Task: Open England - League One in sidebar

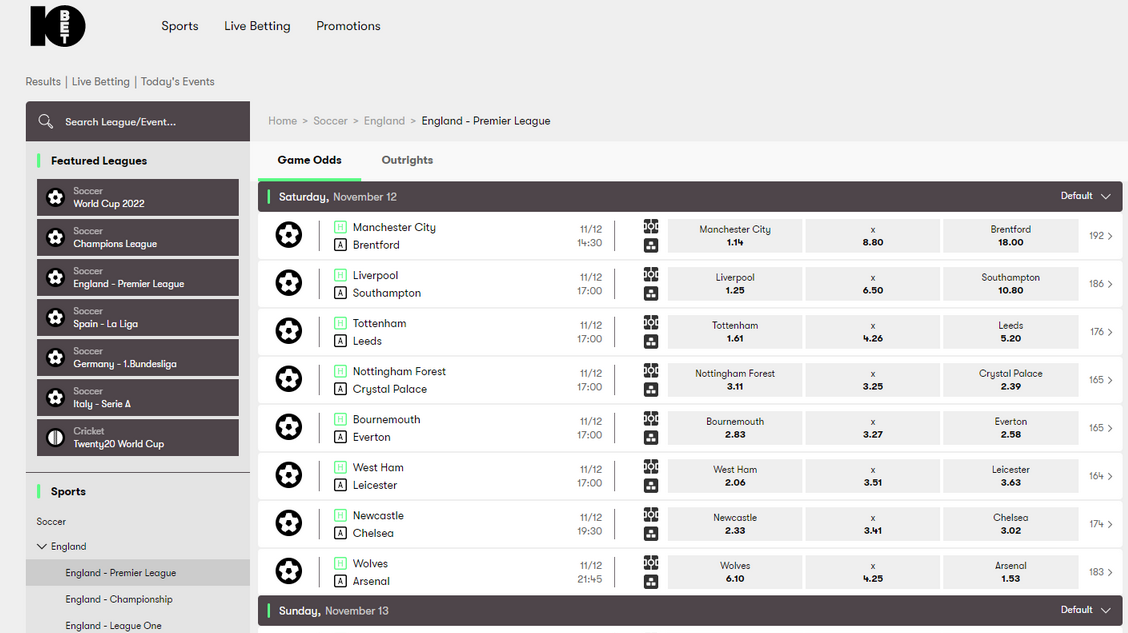Action: coord(113,626)
